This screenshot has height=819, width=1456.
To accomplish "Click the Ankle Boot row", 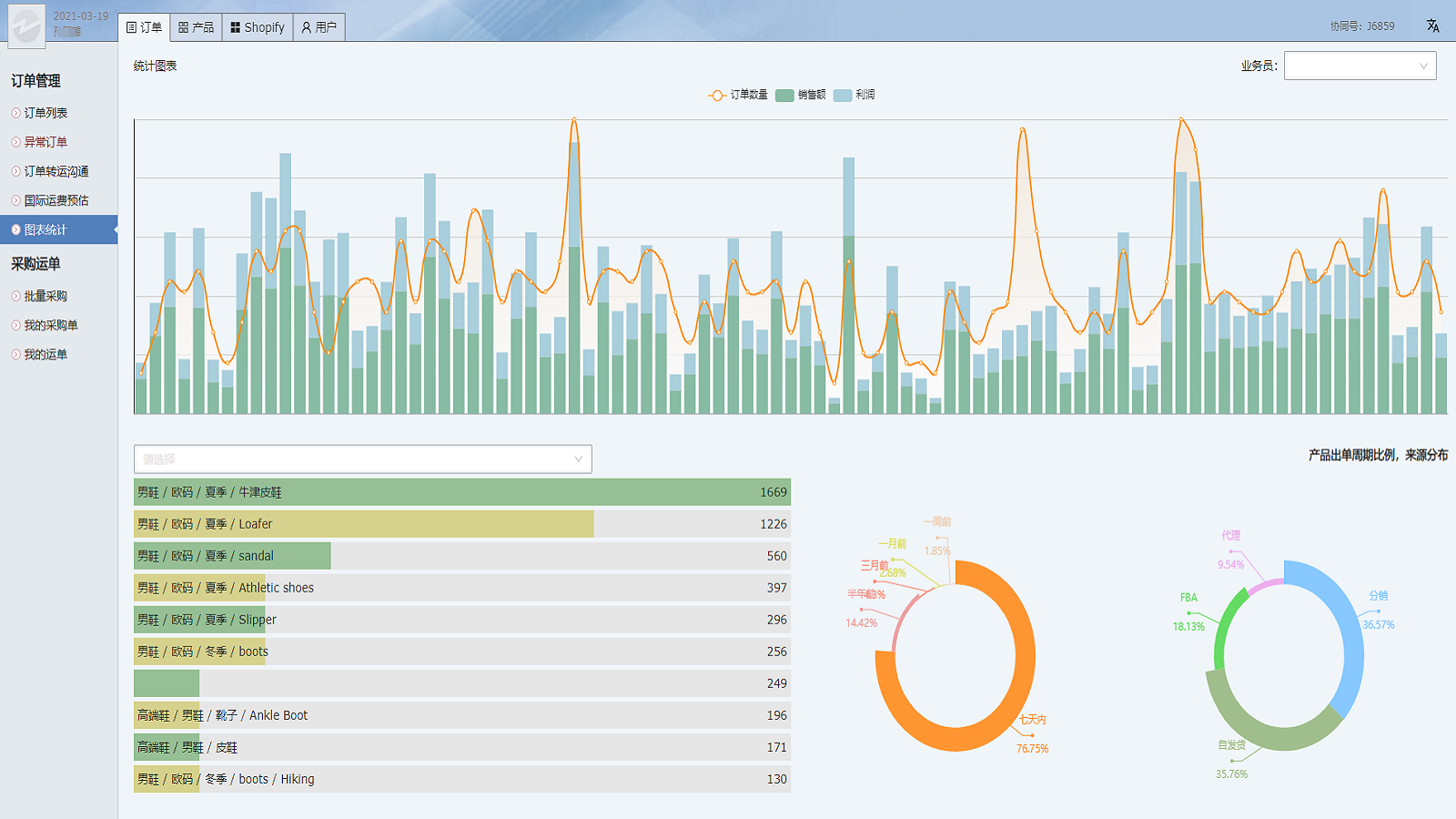I will point(462,715).
